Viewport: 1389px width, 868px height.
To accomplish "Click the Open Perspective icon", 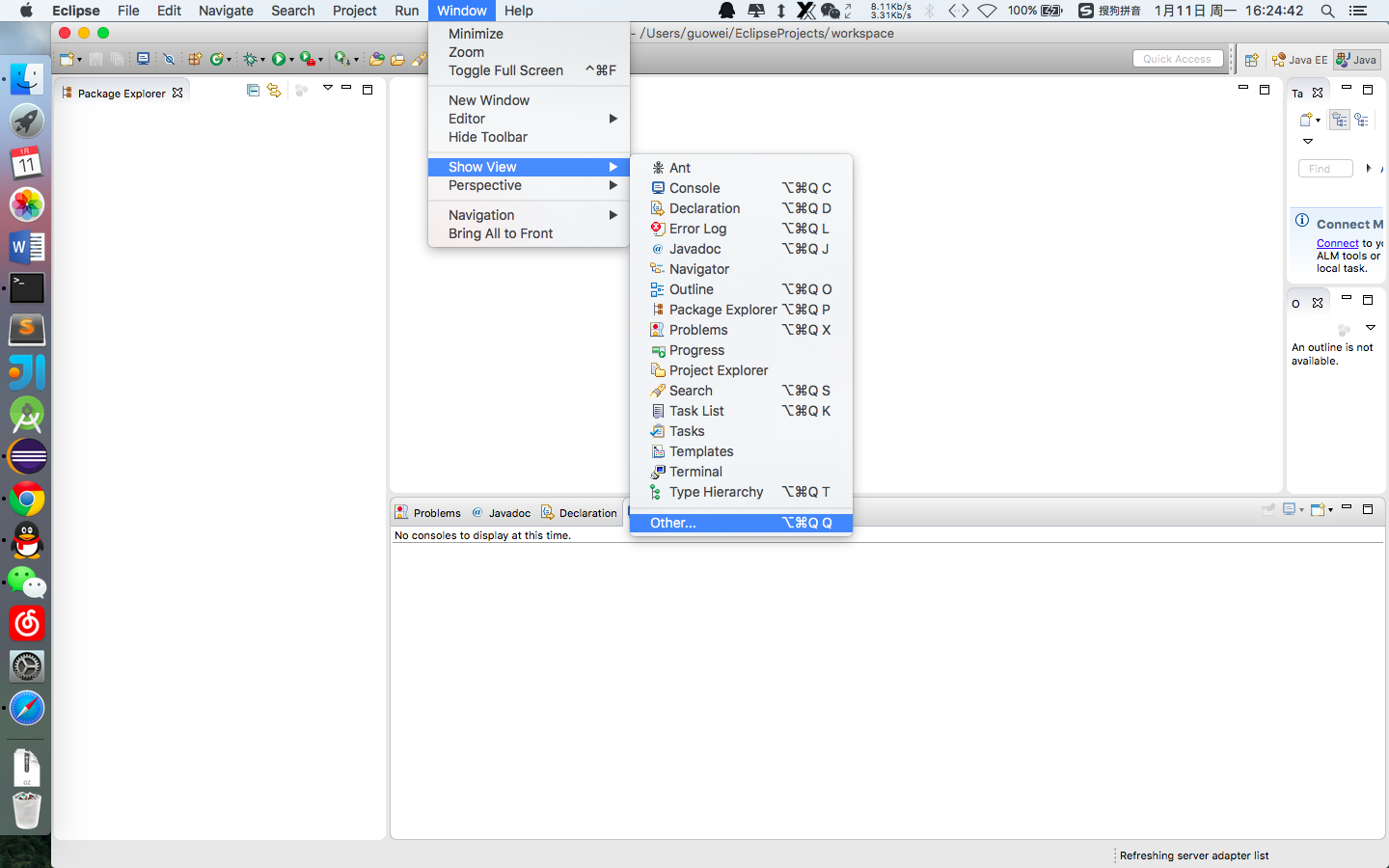I will tap(1251, 60).
